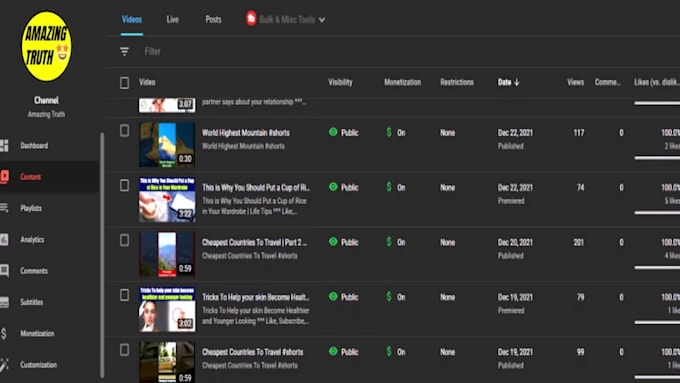Open the Analytics sidebar icon

4,239
